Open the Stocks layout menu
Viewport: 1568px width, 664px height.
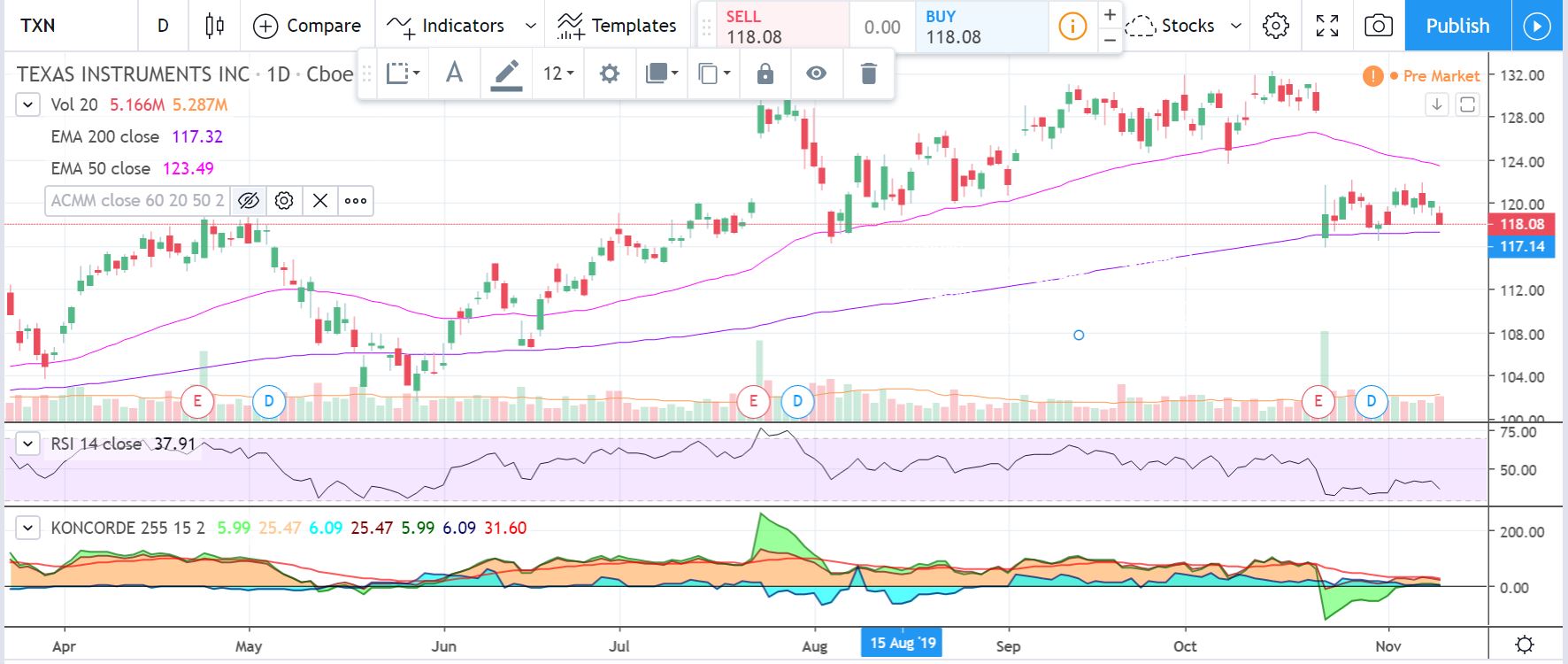click(x=1184, y=26)
